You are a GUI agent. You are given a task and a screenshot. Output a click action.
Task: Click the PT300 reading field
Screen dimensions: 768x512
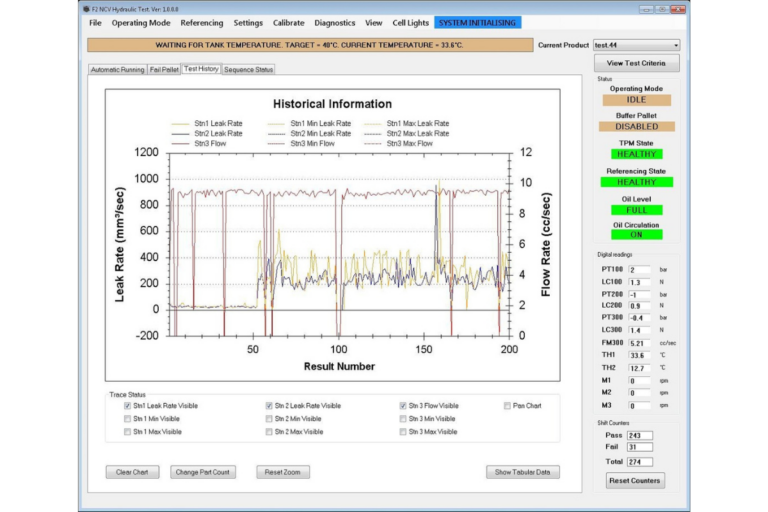click(x=639, y=318)
